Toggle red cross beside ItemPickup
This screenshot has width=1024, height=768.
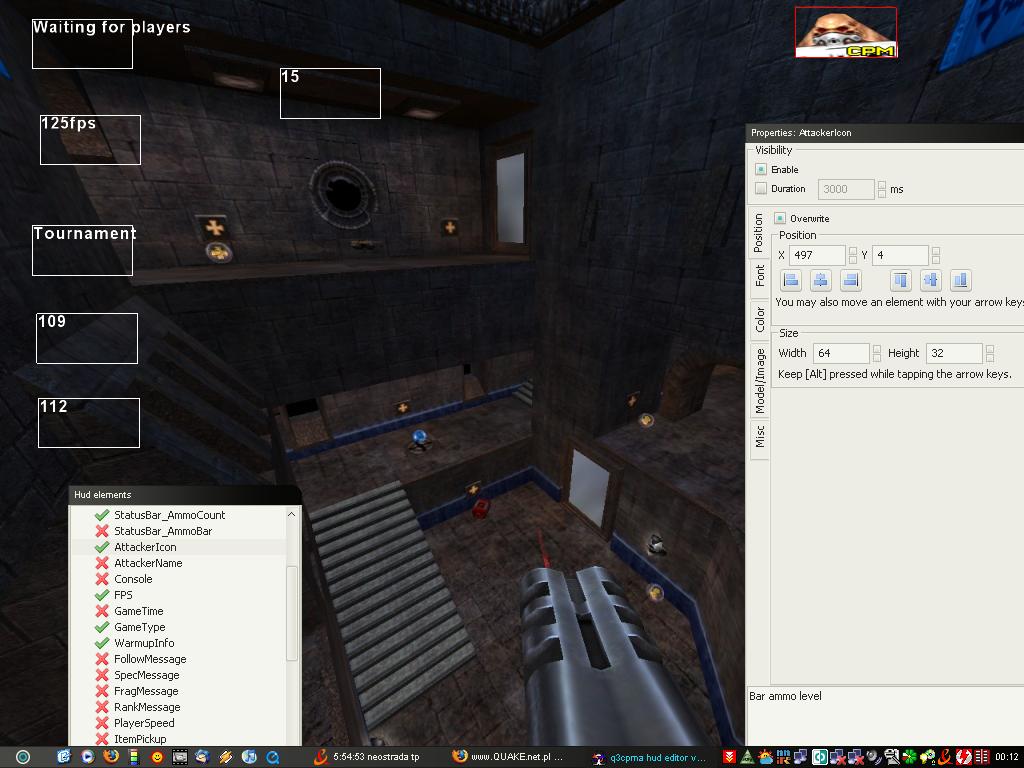[x=102, y=739]
